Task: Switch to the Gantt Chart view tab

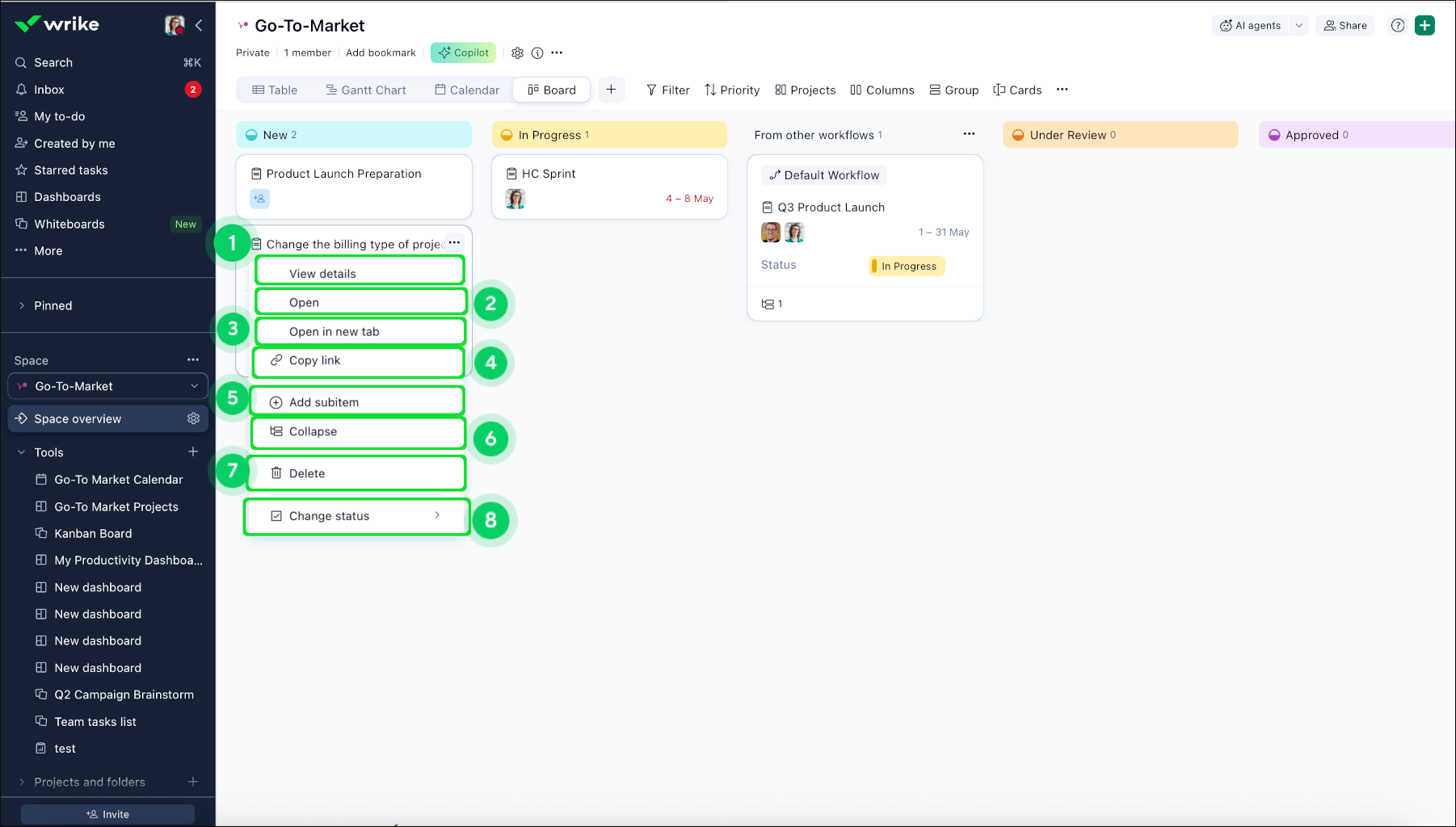Action: tap(366, 90)
